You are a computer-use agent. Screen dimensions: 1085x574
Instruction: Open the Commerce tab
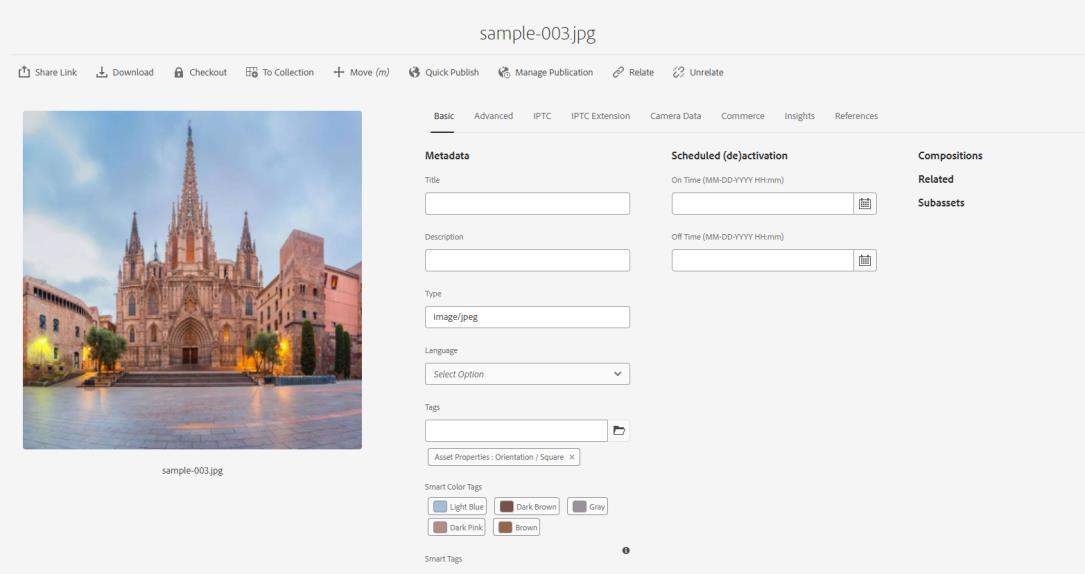[x=742, y=116]
